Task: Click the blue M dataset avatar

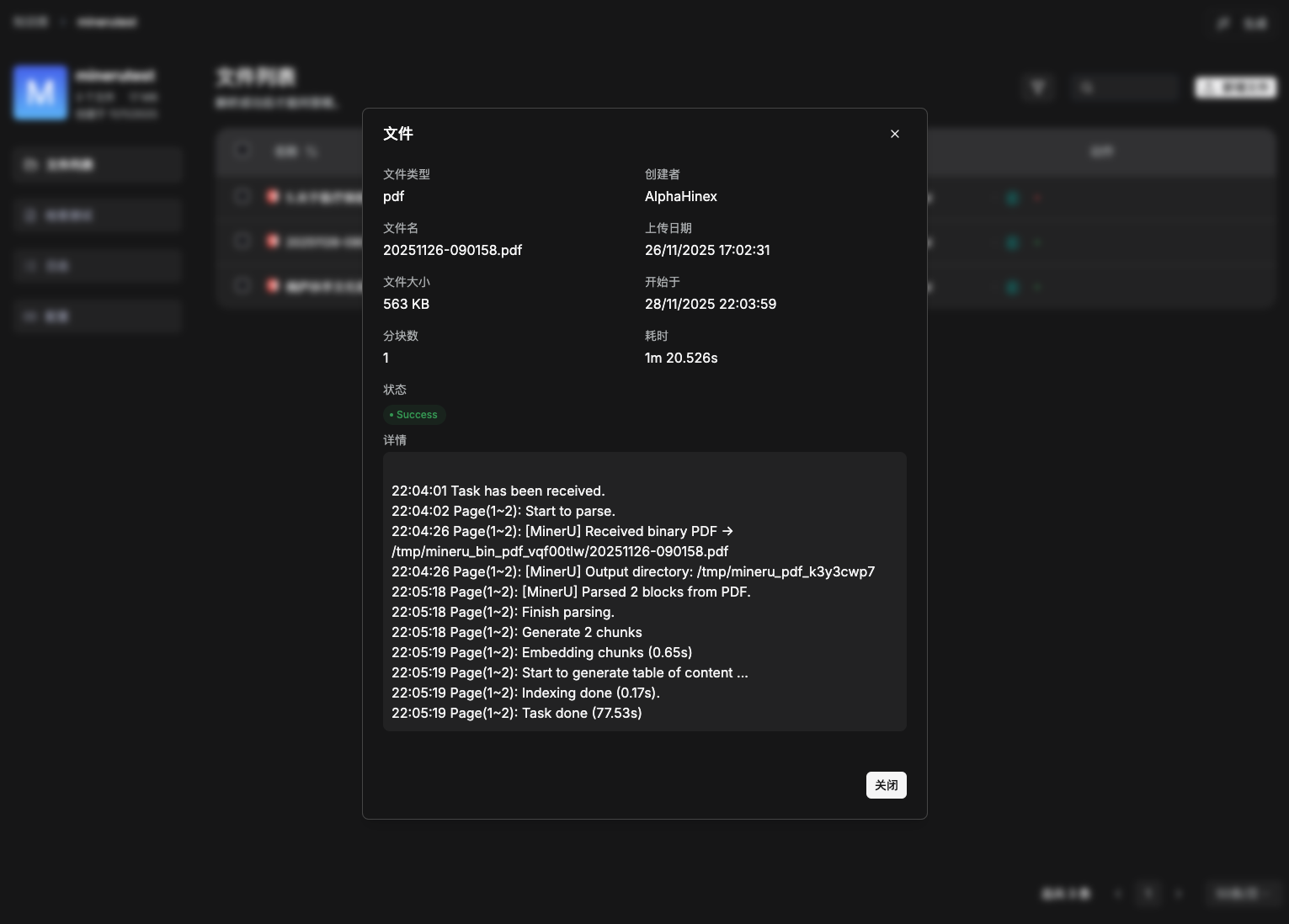Action: tap(40, 93)
